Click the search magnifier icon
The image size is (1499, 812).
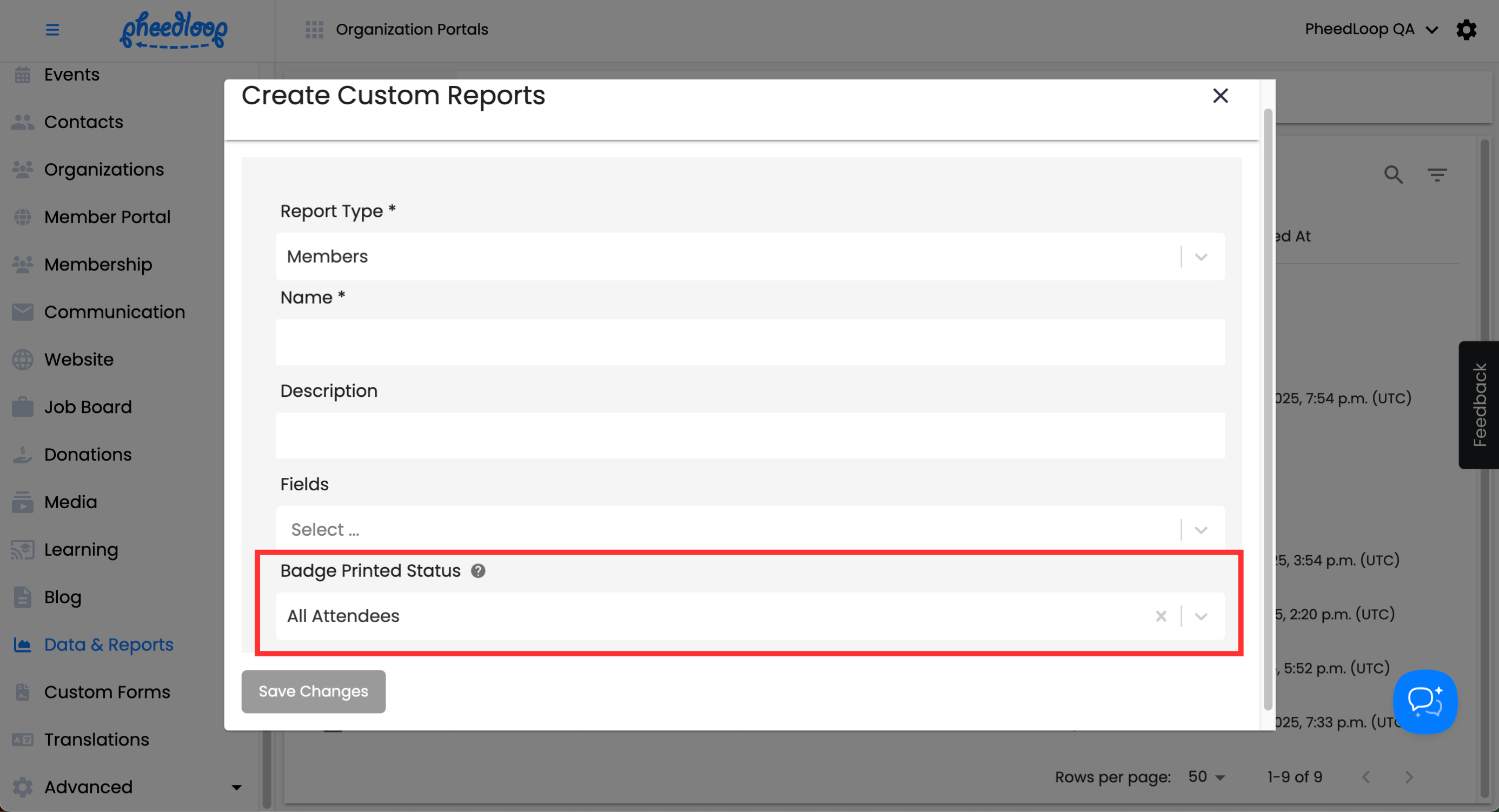tap(1393, 175)
